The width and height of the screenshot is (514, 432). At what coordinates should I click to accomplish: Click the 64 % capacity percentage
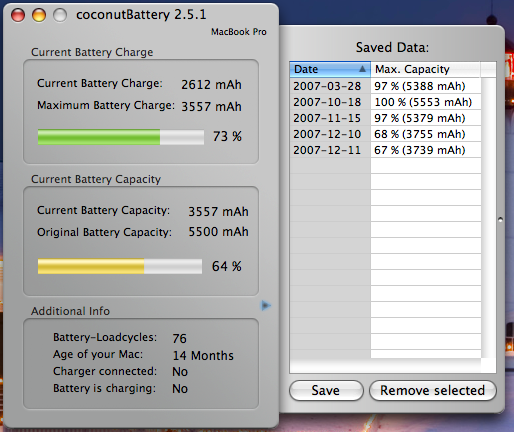[227, 266]
